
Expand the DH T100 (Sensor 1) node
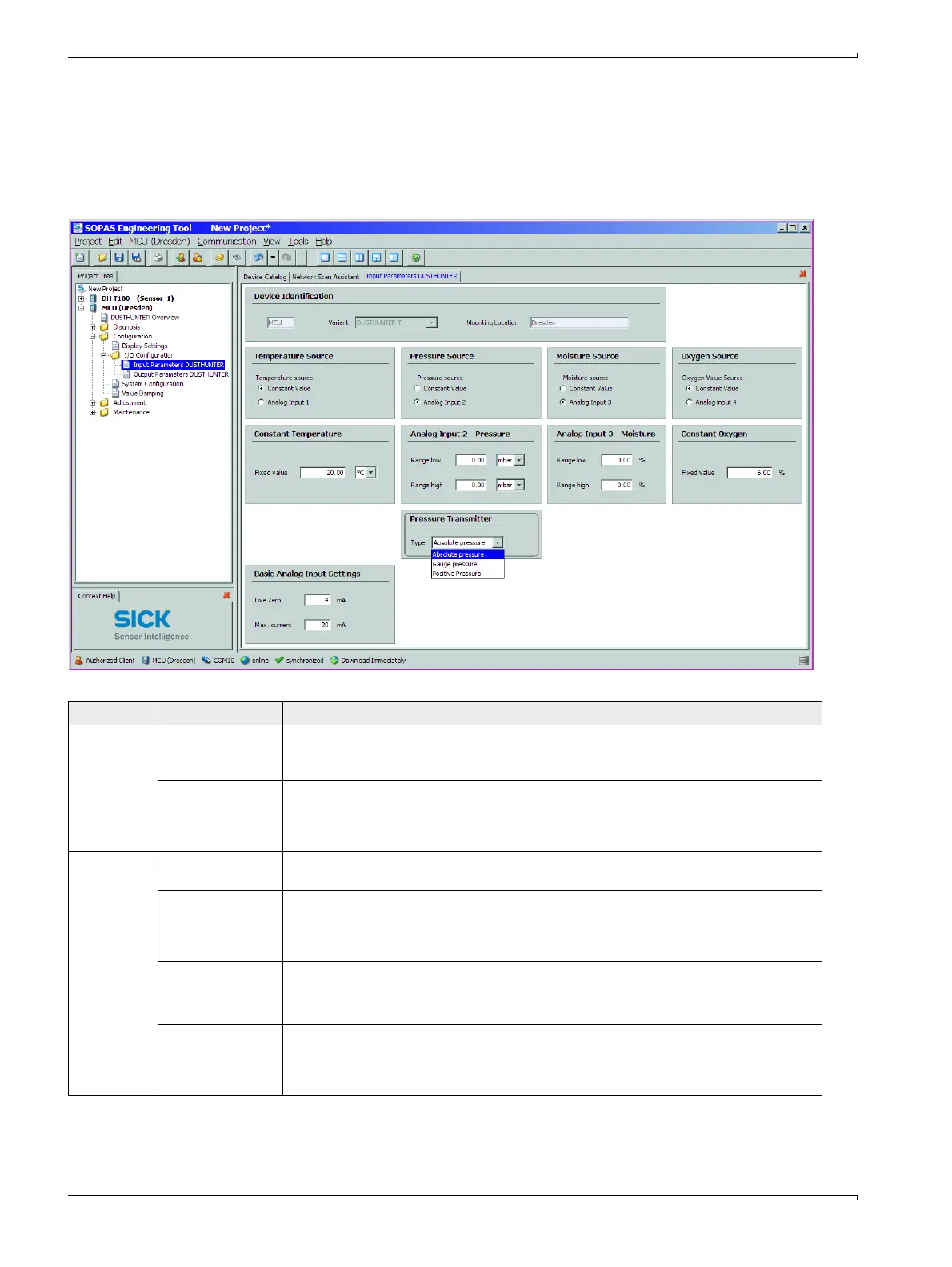click(x=82, y=298)
